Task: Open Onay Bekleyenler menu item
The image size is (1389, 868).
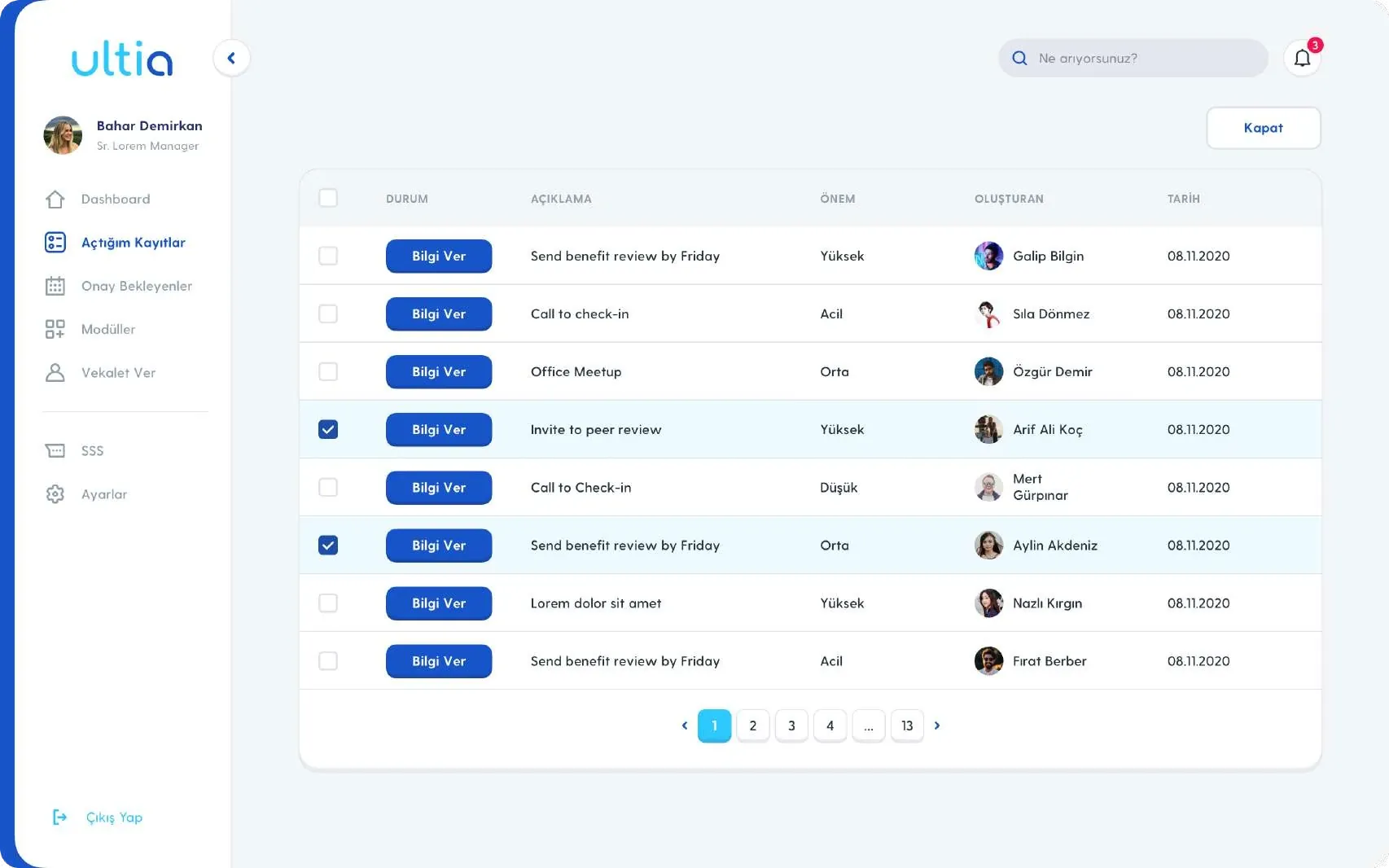Action: pos(137,286)
